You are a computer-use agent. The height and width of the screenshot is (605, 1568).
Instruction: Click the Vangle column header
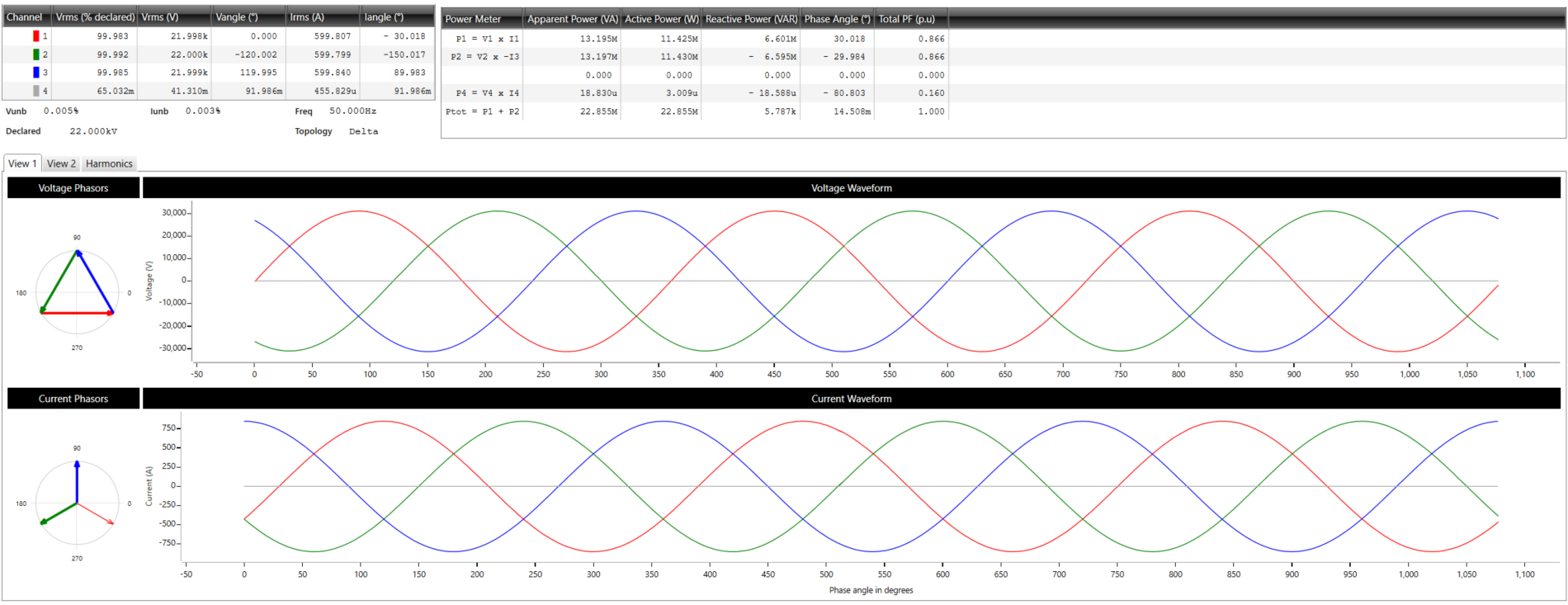(248, 17)
